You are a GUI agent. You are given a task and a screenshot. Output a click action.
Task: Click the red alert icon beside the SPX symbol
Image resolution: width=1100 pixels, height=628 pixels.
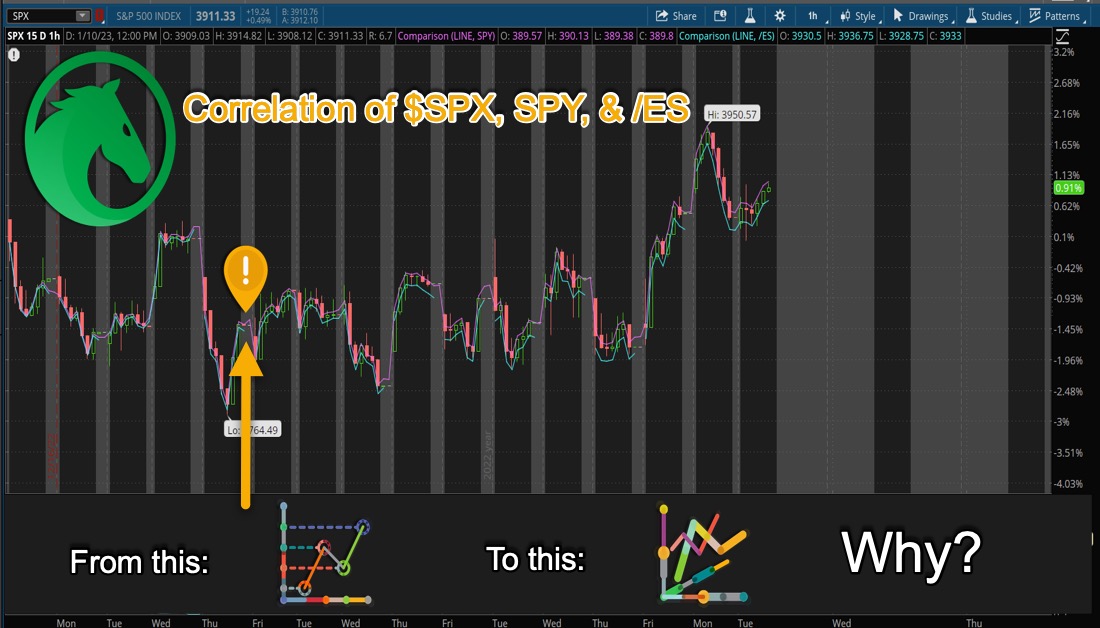[98, 15]
